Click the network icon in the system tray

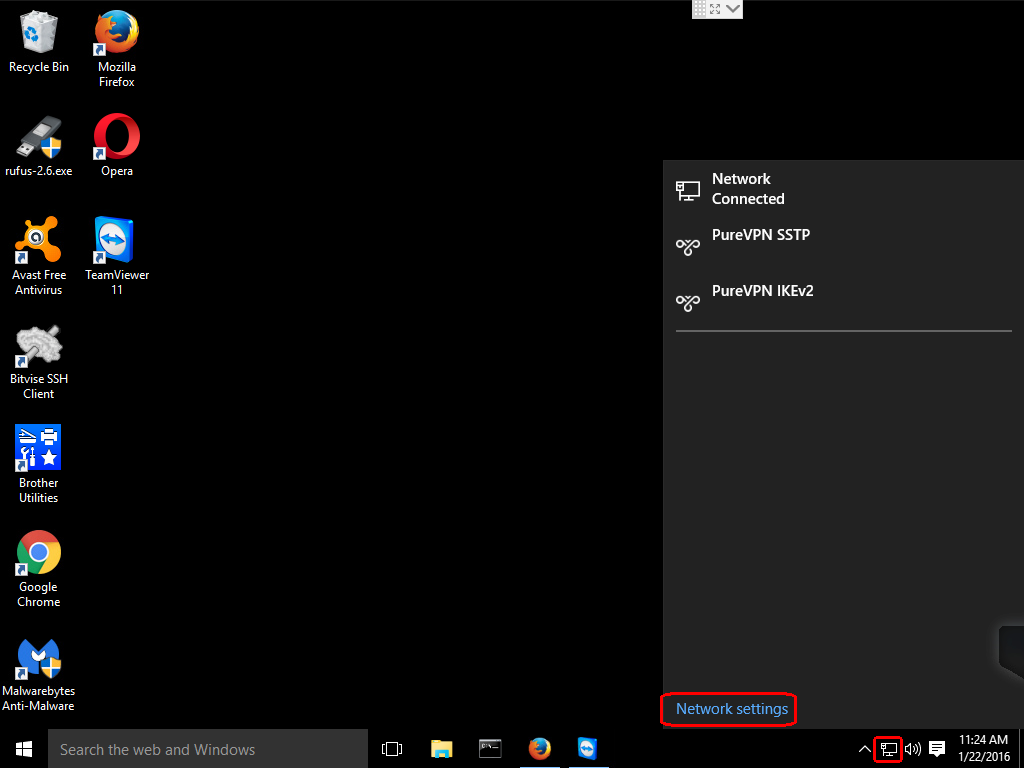tap(888, 749)
